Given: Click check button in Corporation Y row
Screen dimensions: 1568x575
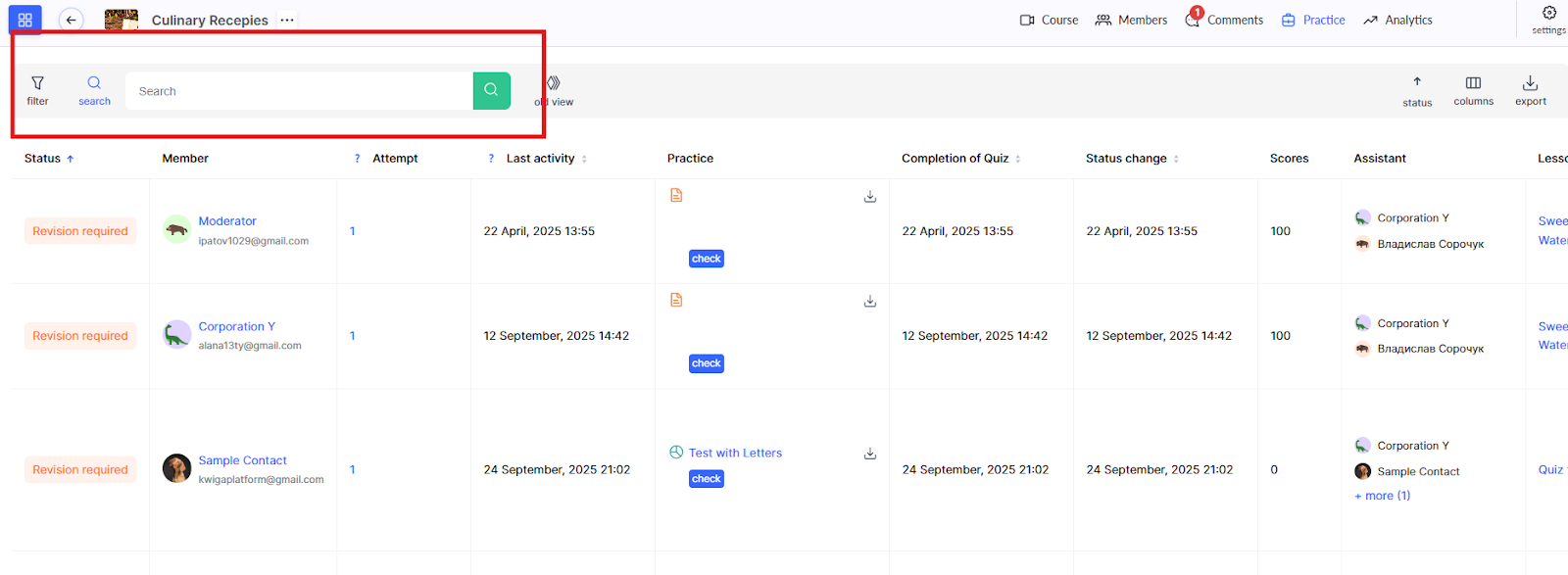Looking at the screenshot, I should point(707,363).
